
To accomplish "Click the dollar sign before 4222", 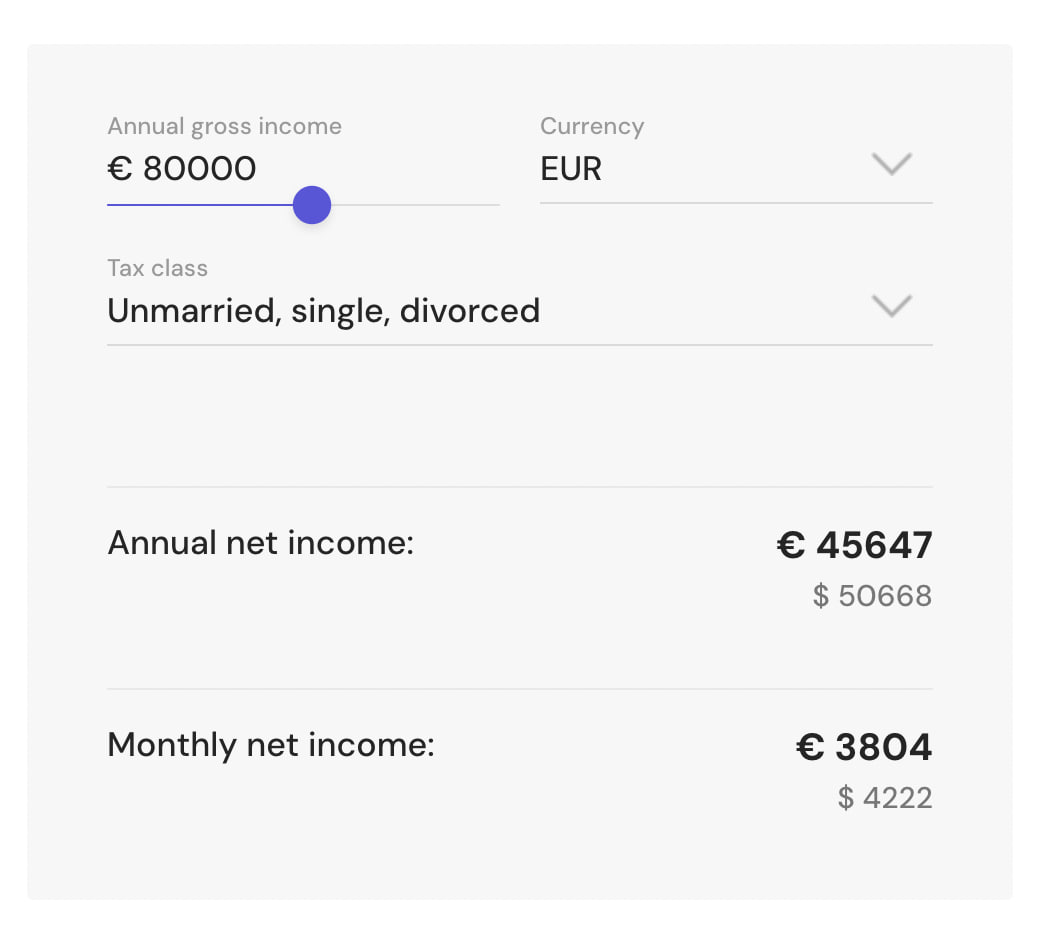I will pyautogui.click(x=846, y=798).
